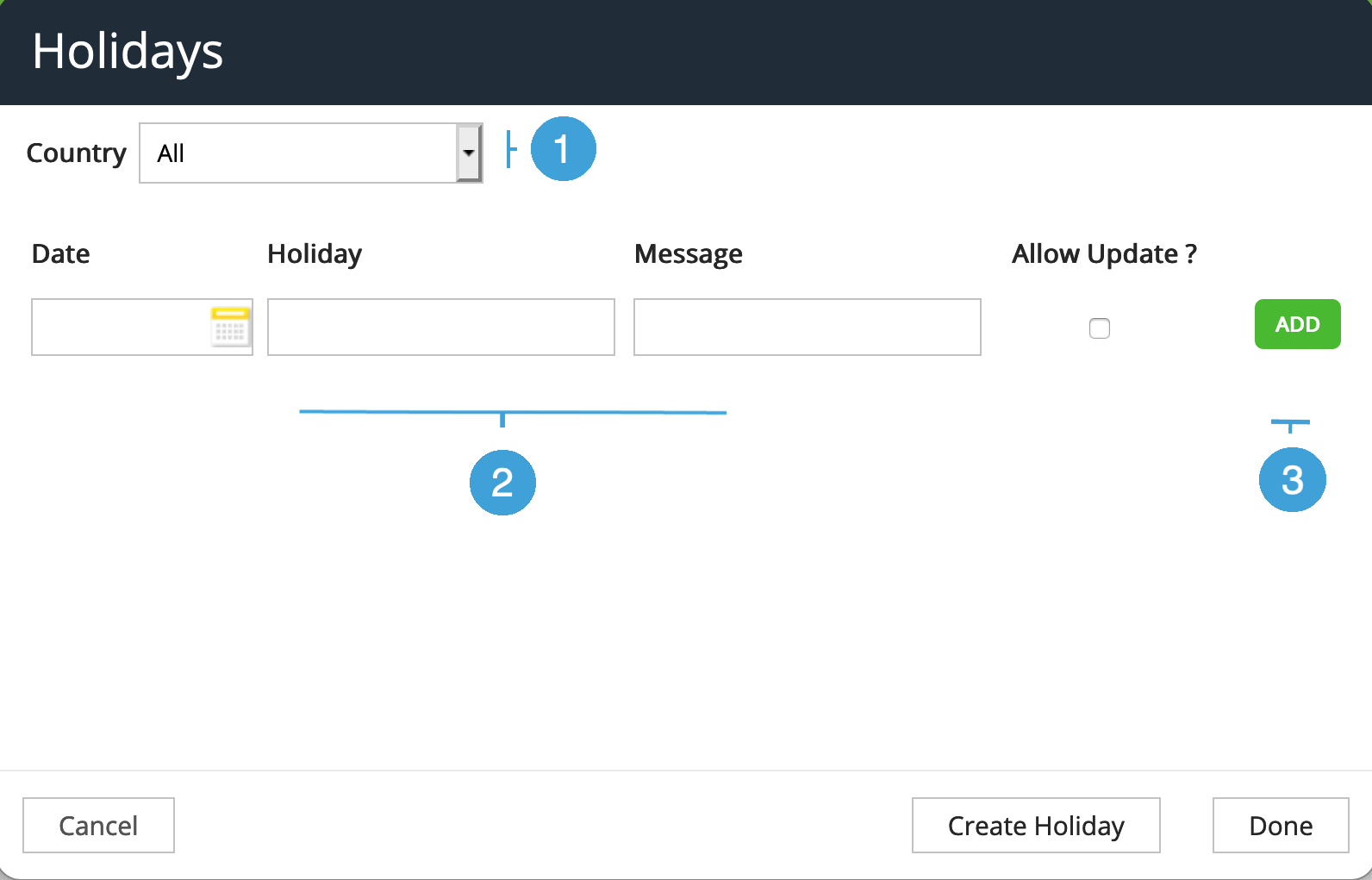Click the Allow Update ? column header
The image size is (1372, 880).
point(1104,254)
